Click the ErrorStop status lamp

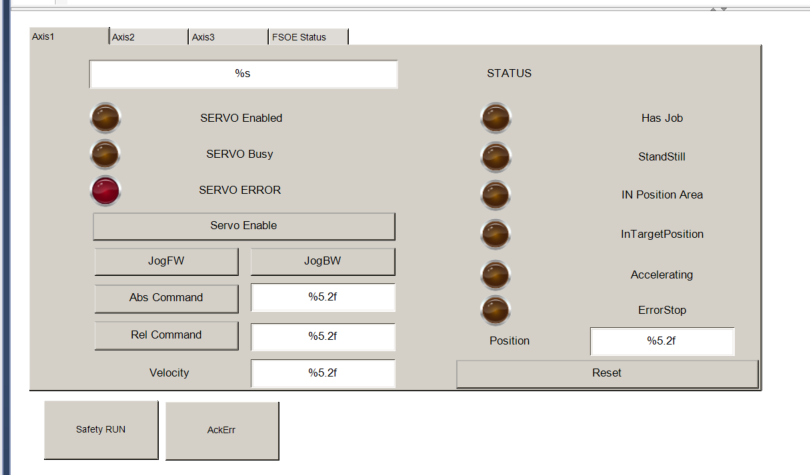tap(495, 310)
